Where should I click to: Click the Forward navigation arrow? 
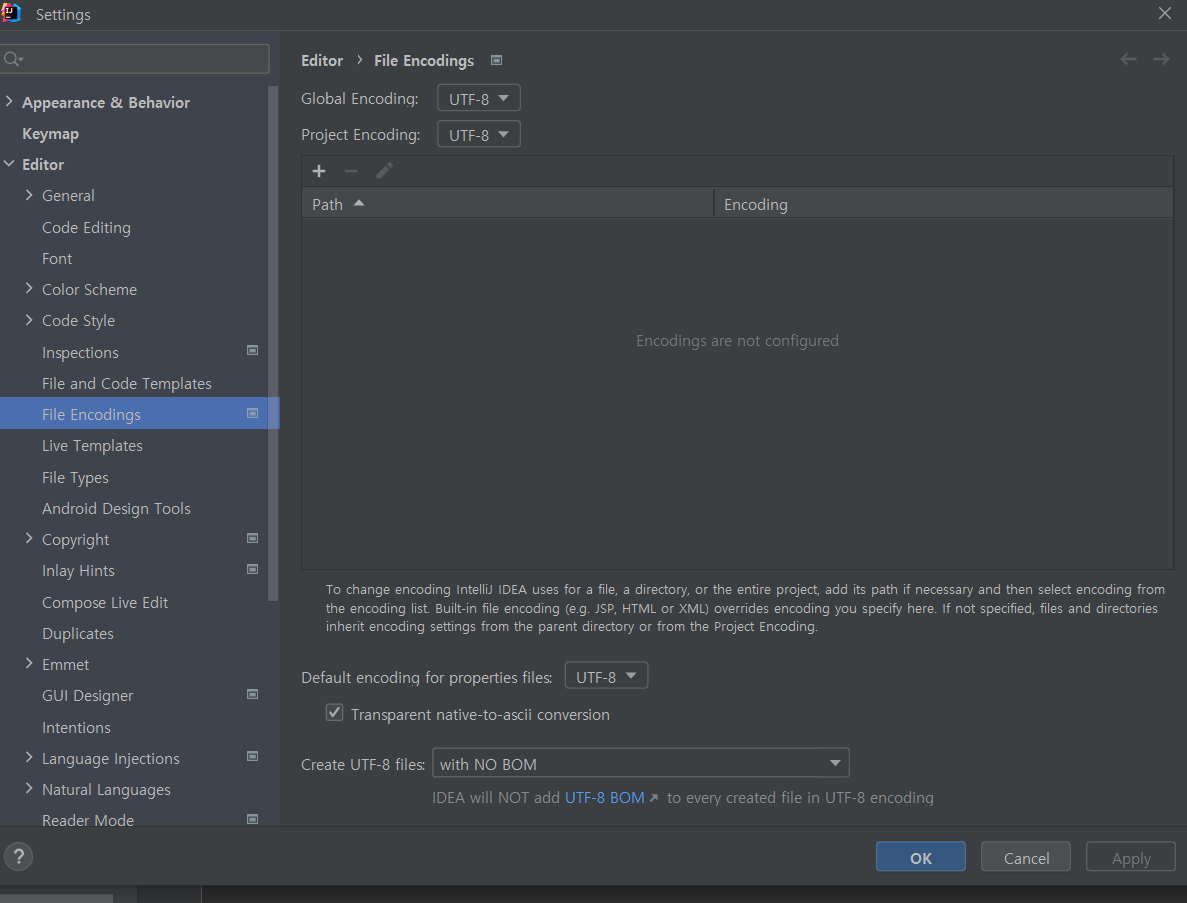click(x=1161, y=59)
